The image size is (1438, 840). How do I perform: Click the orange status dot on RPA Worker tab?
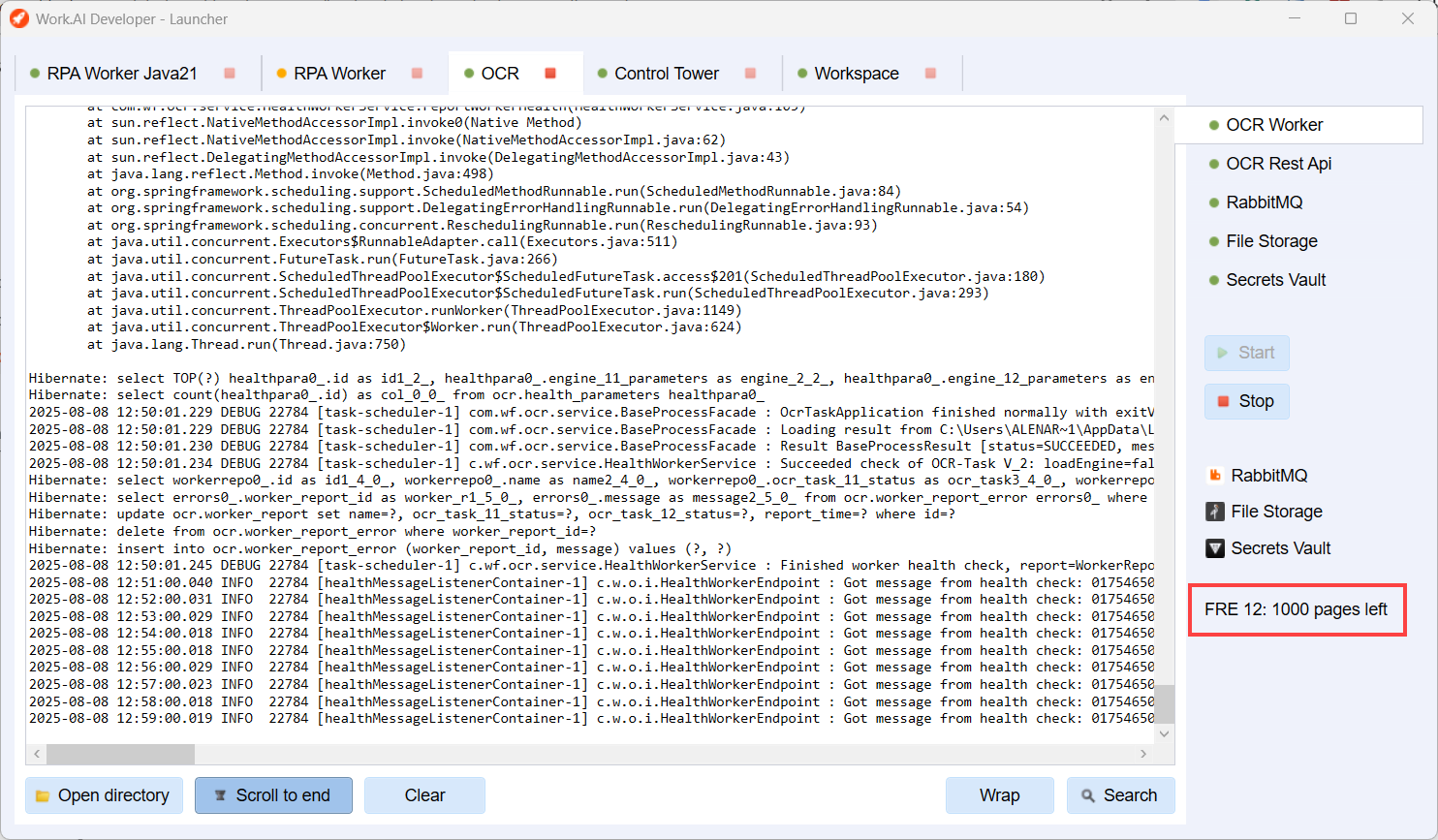(x=282, y=74)
